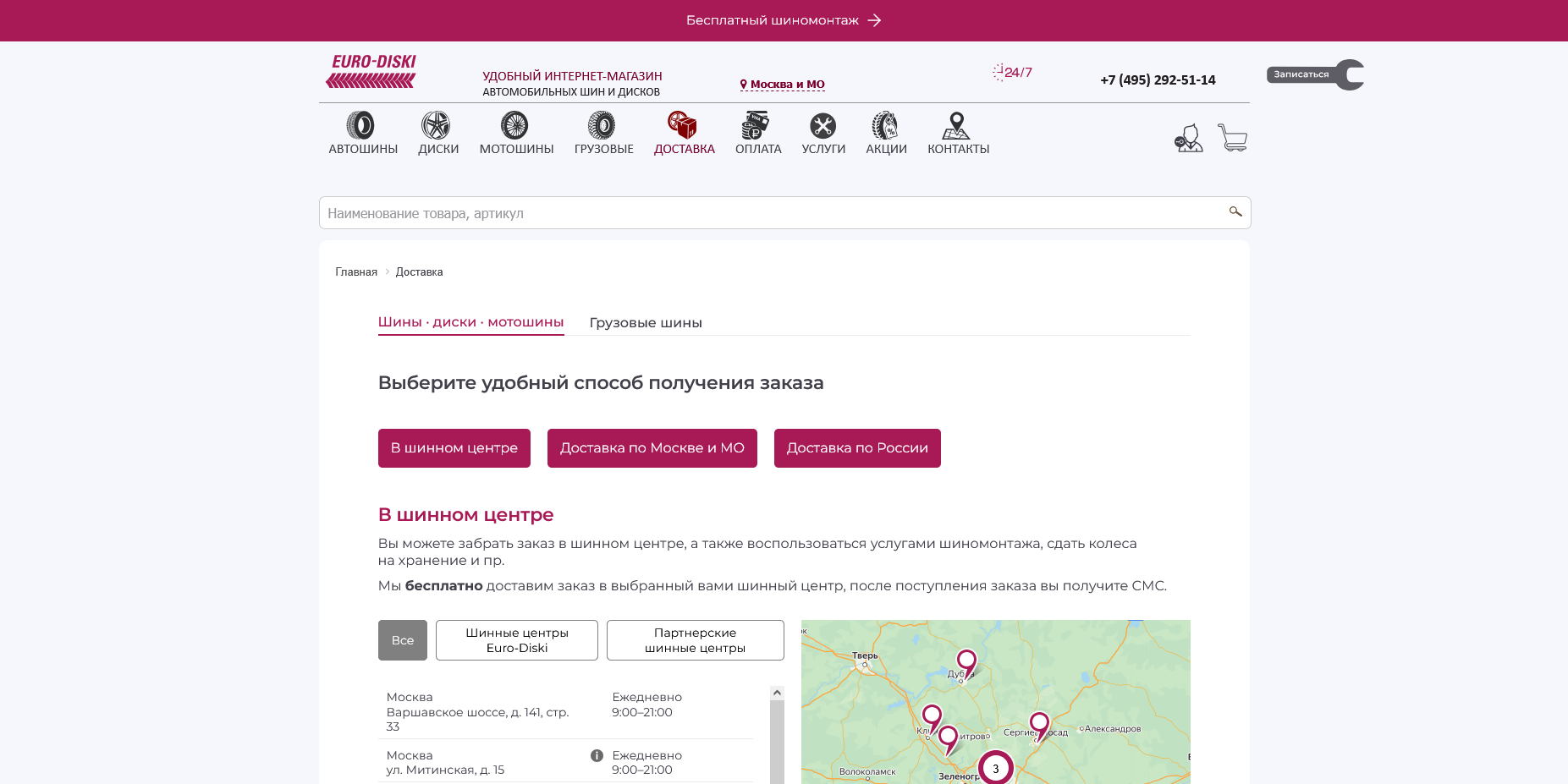Click the Euro-Diski logo

[x=371, y=71]
